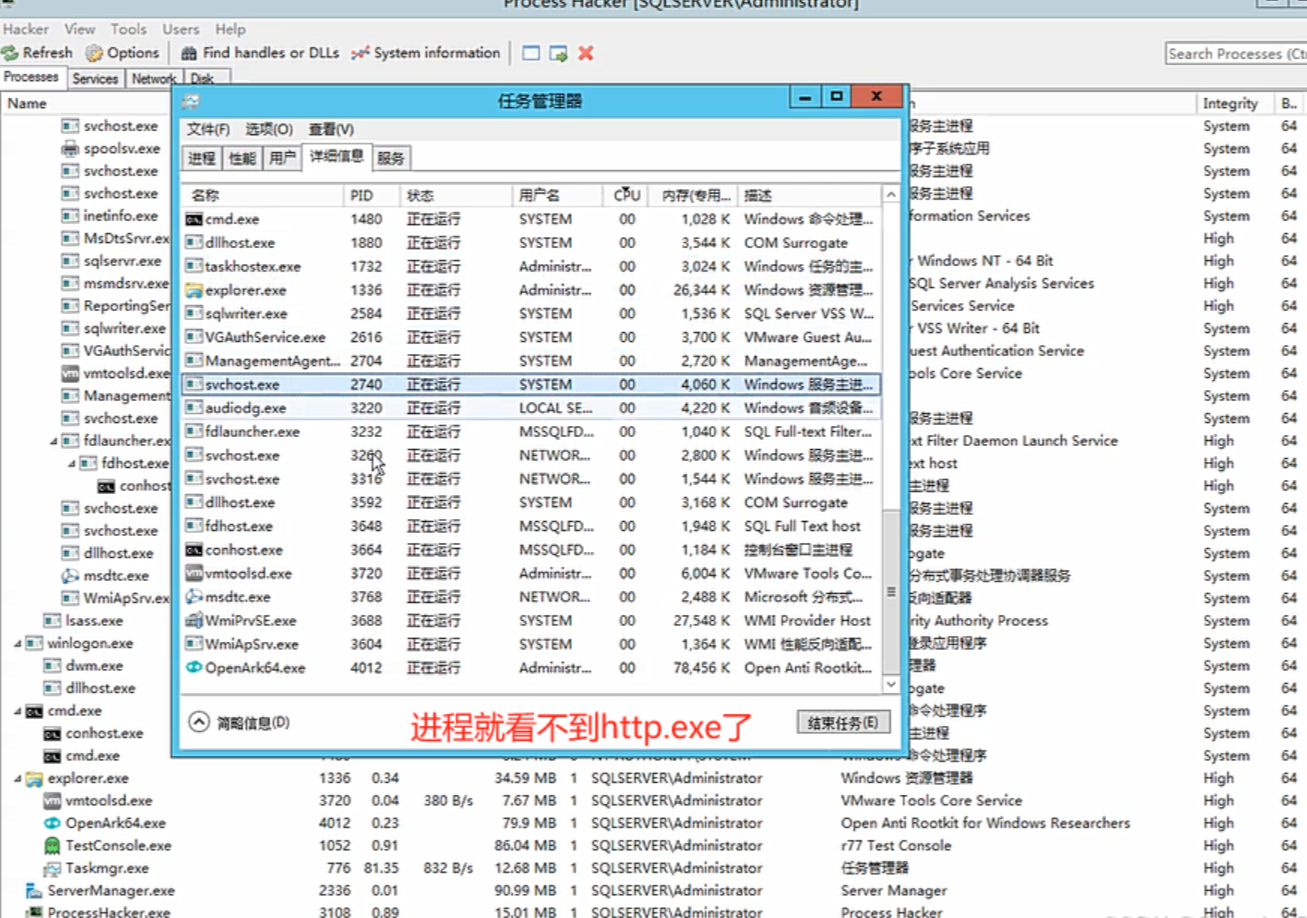Click WmiPrvSE.exe icon in Task Manager list
This screenshot has width=1307, height=918.
194,621
